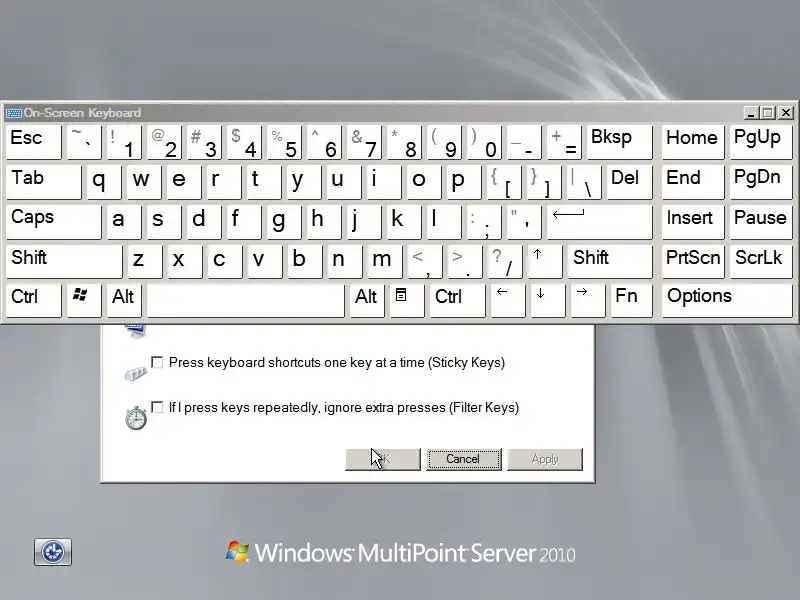Viewport: 800px width, 600px height.
Task: Enable the Sticky Keys checkbox
Action: pyautogui.click(x=157, y=362)
